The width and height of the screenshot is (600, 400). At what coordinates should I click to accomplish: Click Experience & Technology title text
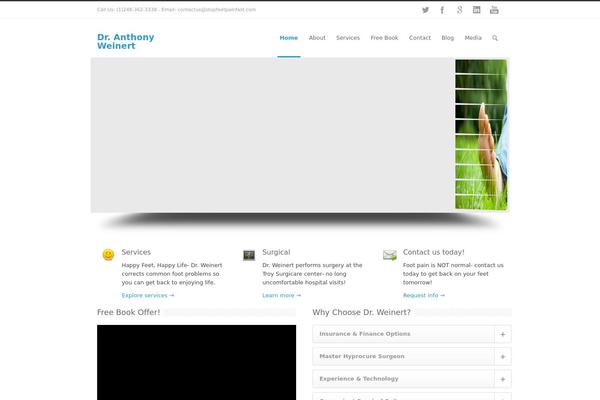click(359, 379)
